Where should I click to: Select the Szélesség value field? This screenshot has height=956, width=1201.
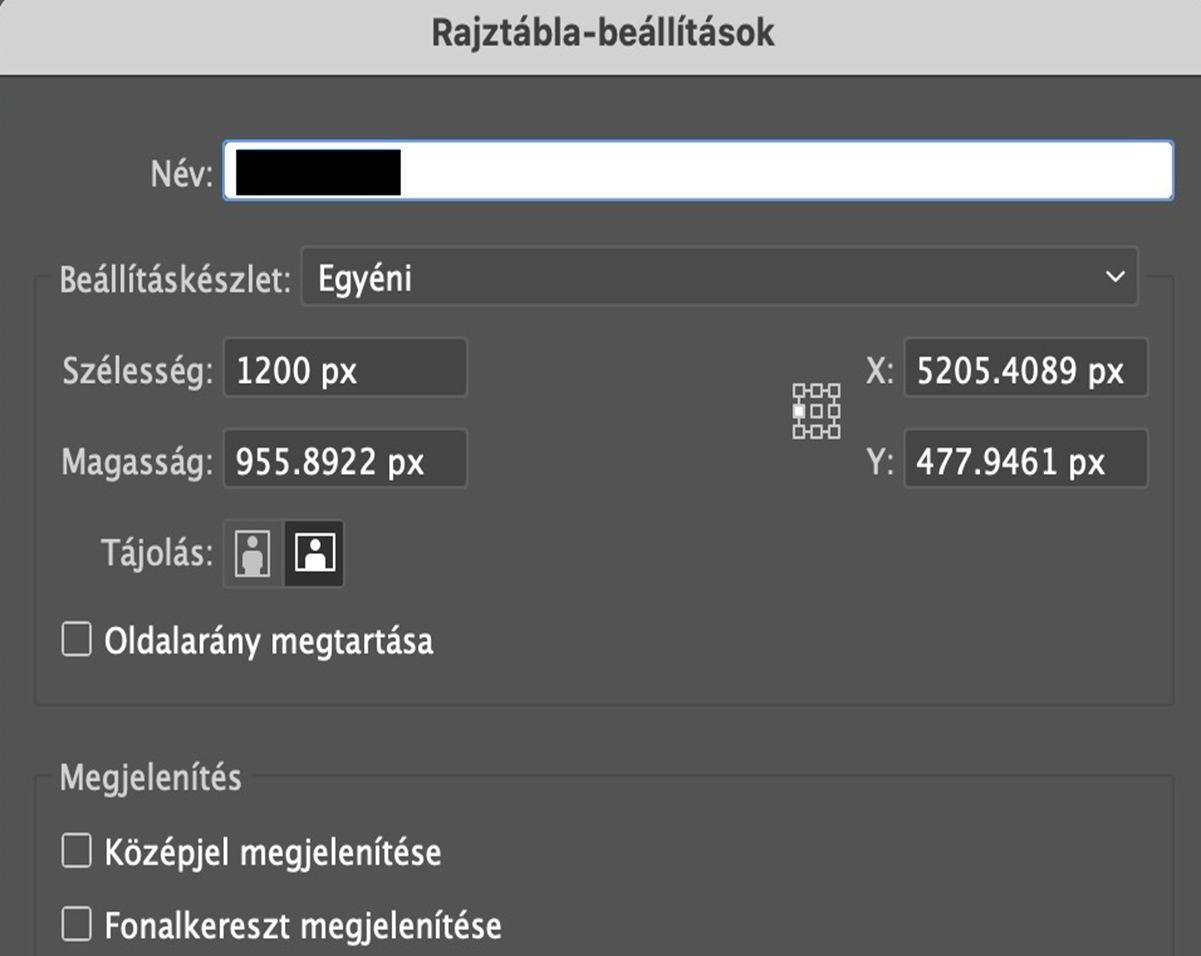(345, 368)
